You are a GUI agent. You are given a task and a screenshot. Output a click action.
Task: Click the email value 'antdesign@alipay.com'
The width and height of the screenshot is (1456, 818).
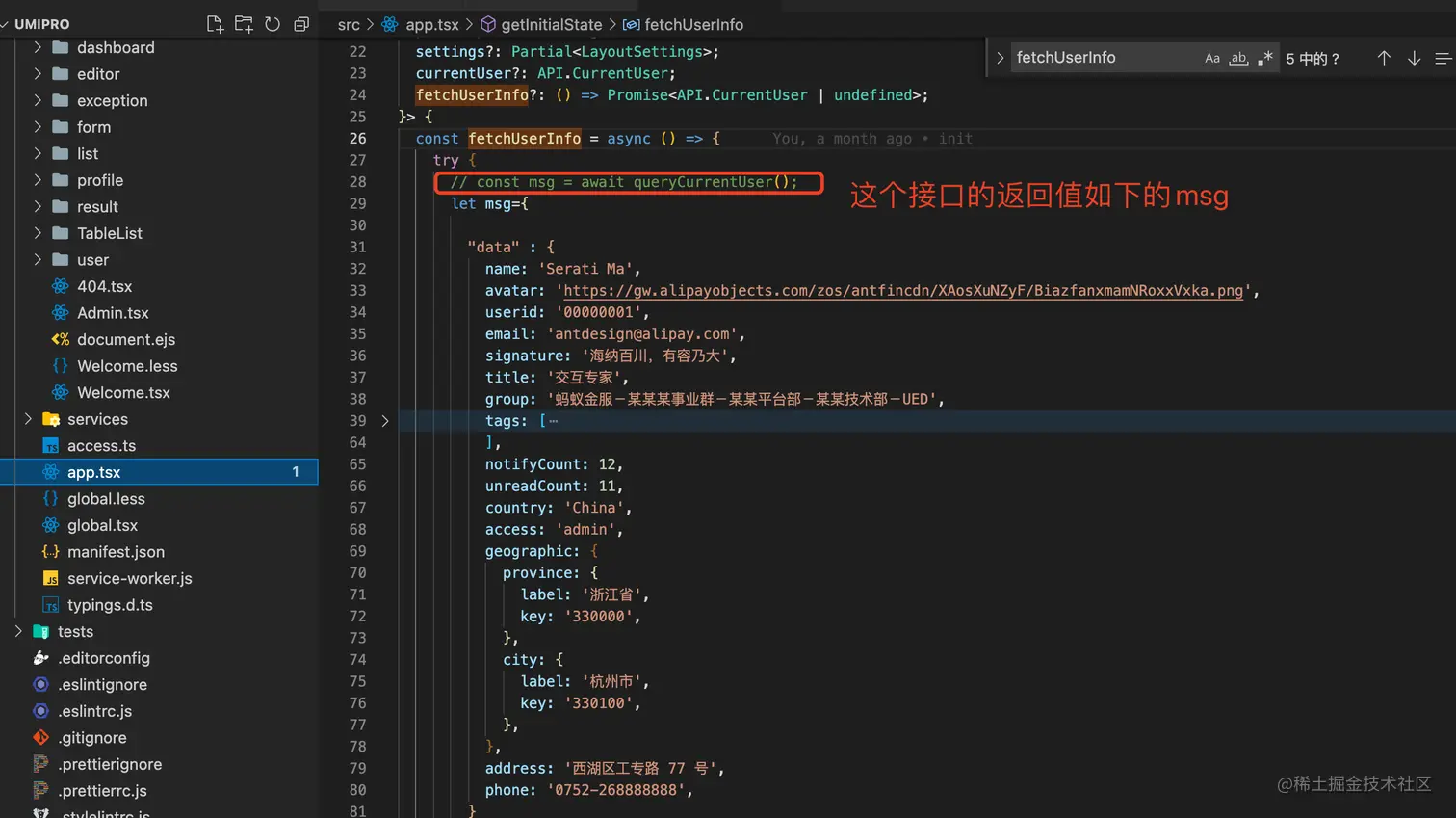642,333
